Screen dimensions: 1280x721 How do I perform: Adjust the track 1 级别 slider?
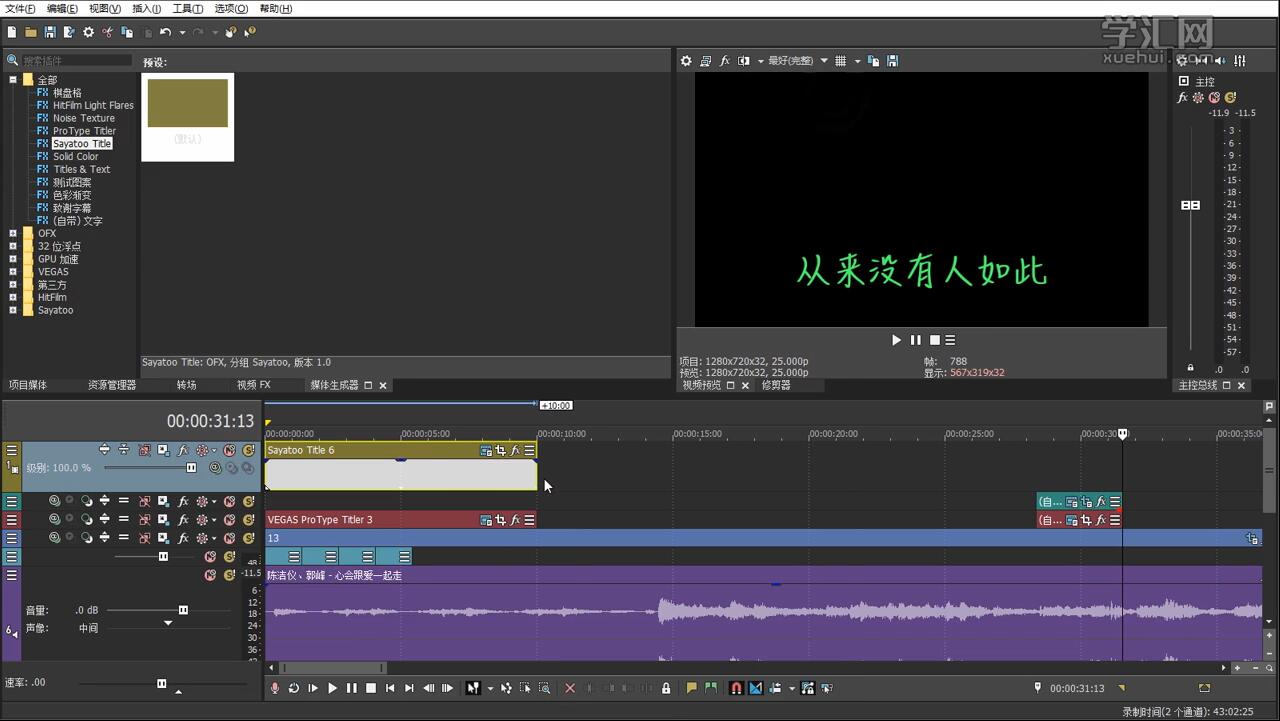[191, 468]
